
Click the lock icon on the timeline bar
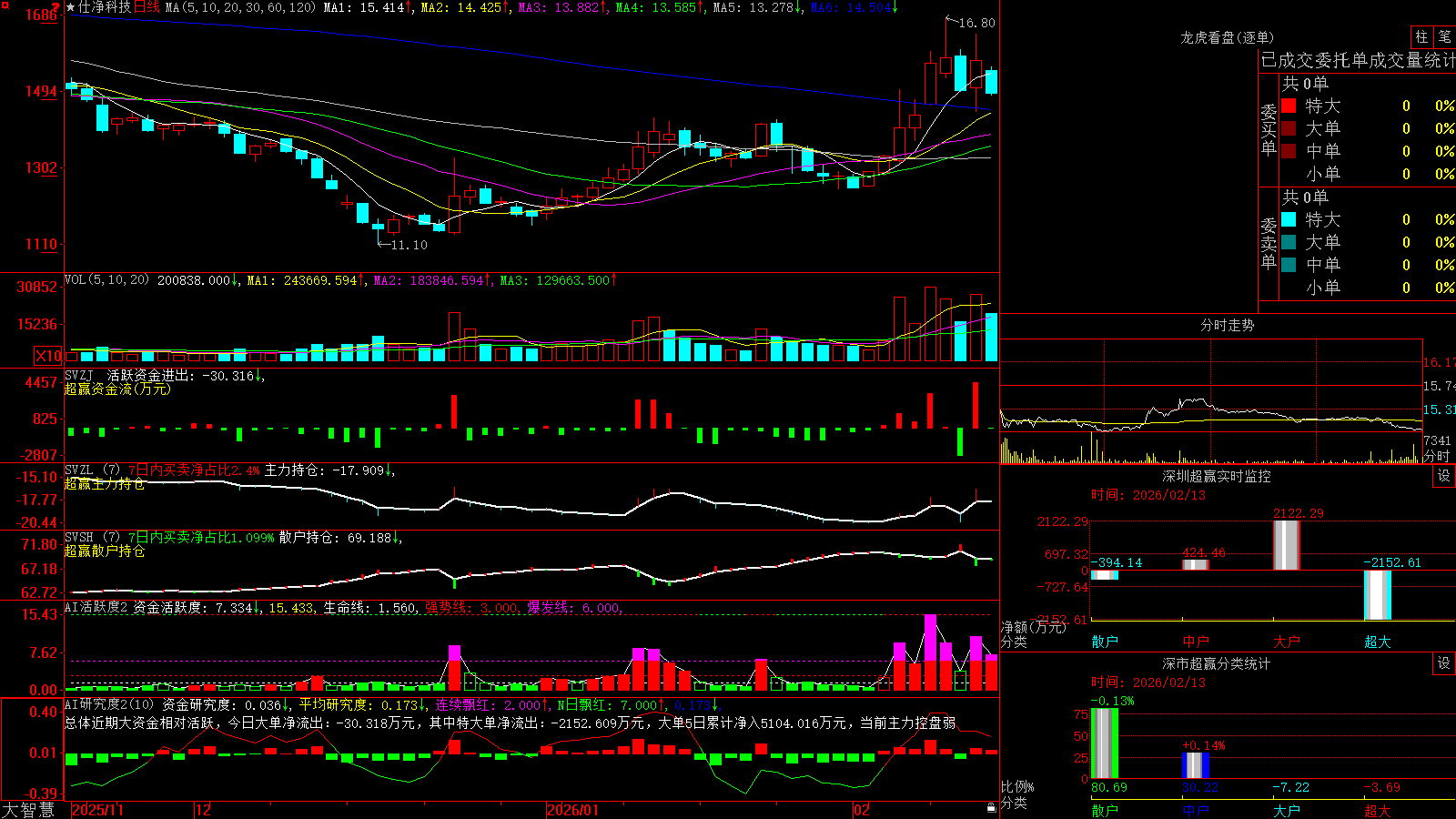991,808
